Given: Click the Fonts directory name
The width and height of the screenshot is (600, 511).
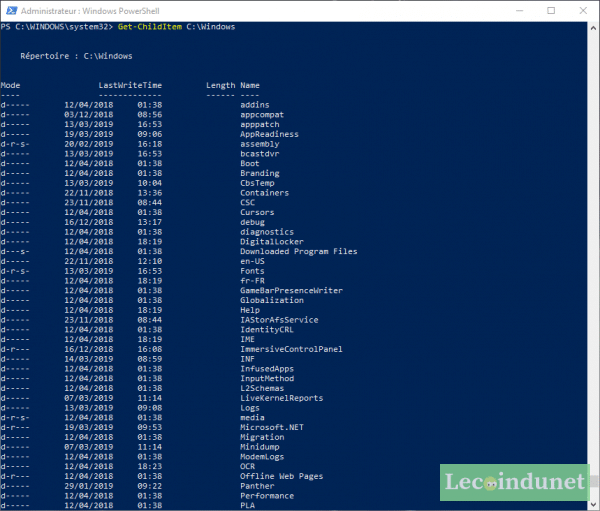Looking at the screenshot, I should (x=253, y=271).
